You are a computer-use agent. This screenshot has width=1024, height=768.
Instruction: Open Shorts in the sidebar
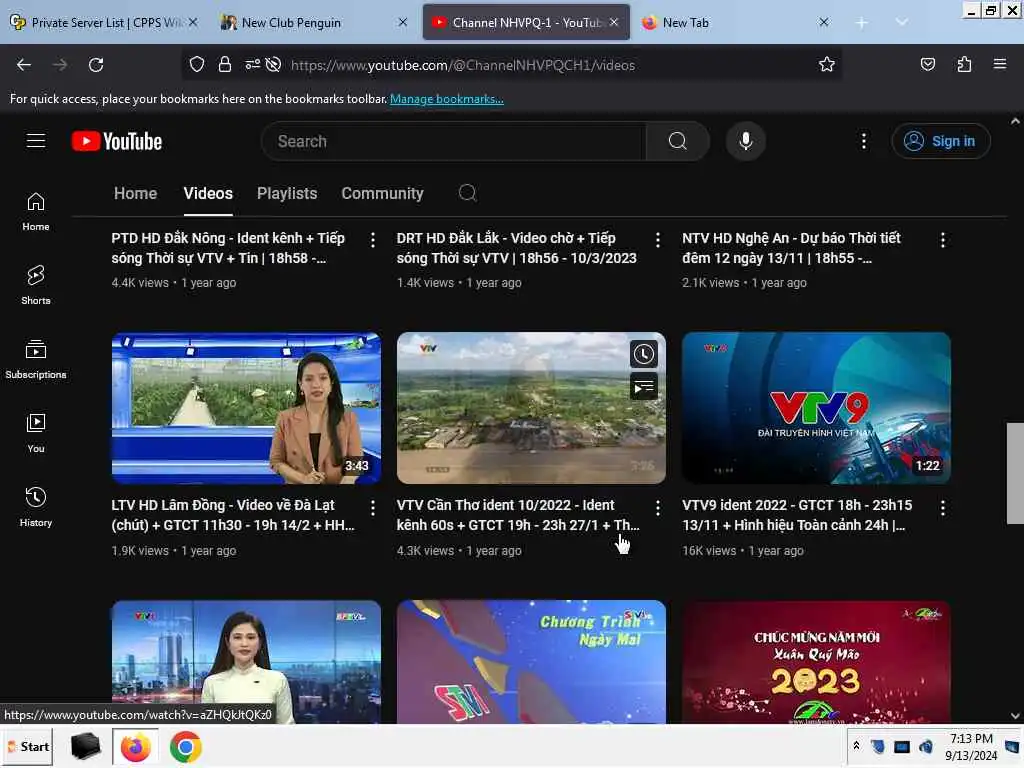pyautogui.click(x=36, y=285)
